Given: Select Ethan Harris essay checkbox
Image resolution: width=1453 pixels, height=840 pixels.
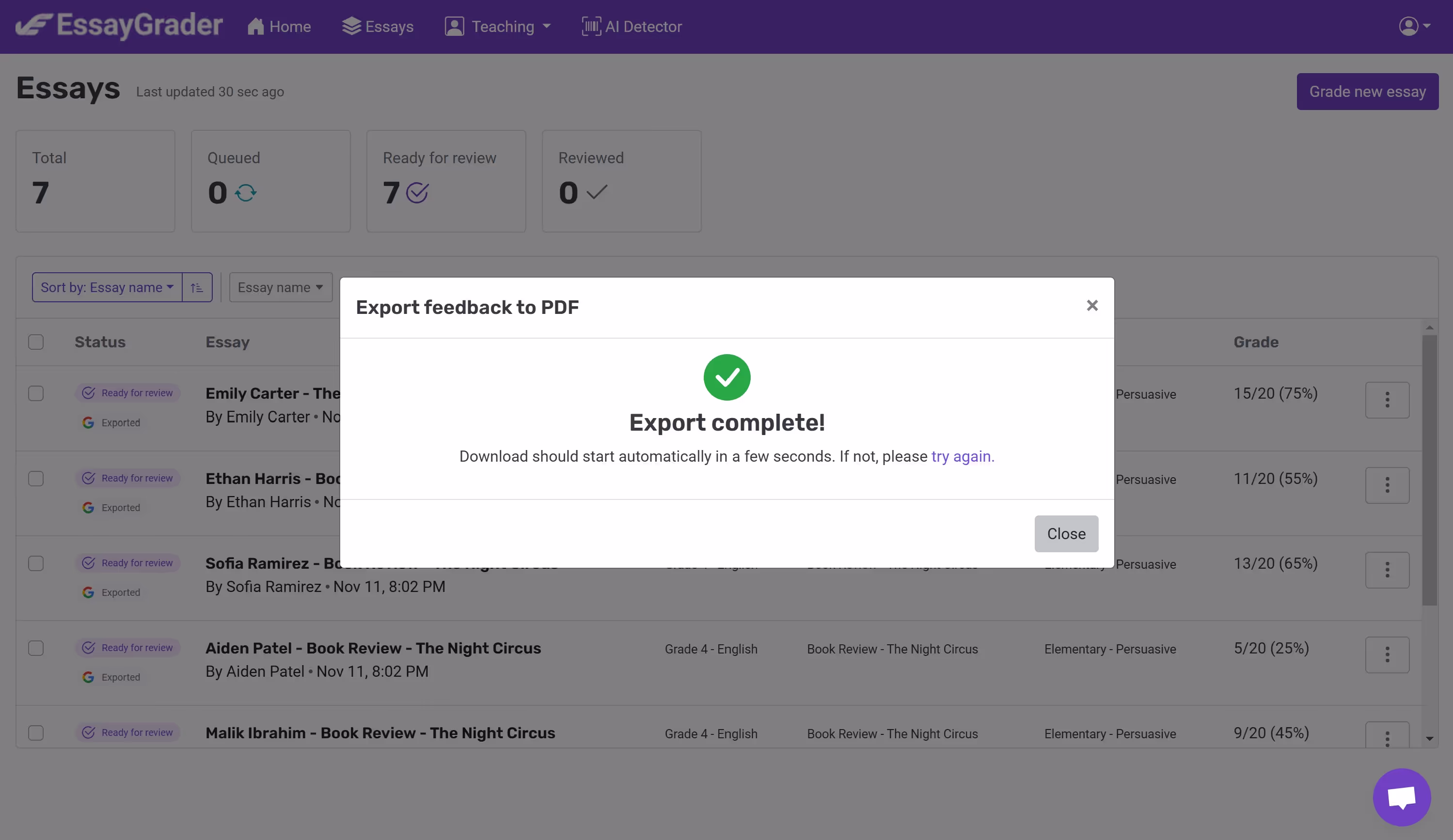Looking at the screenshot, I should tap(36, 478).
